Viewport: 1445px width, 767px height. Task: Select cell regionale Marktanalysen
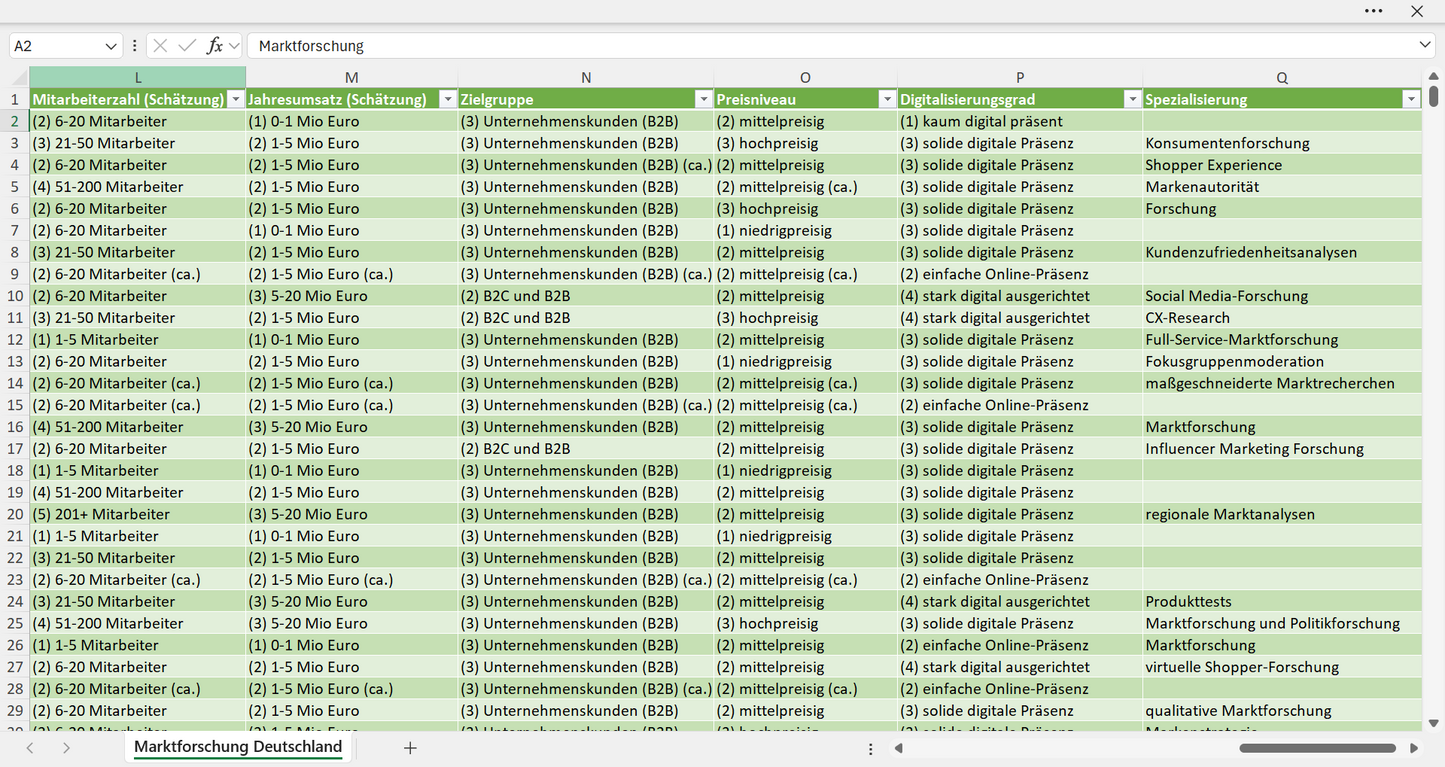click(x=1282, y=514)
